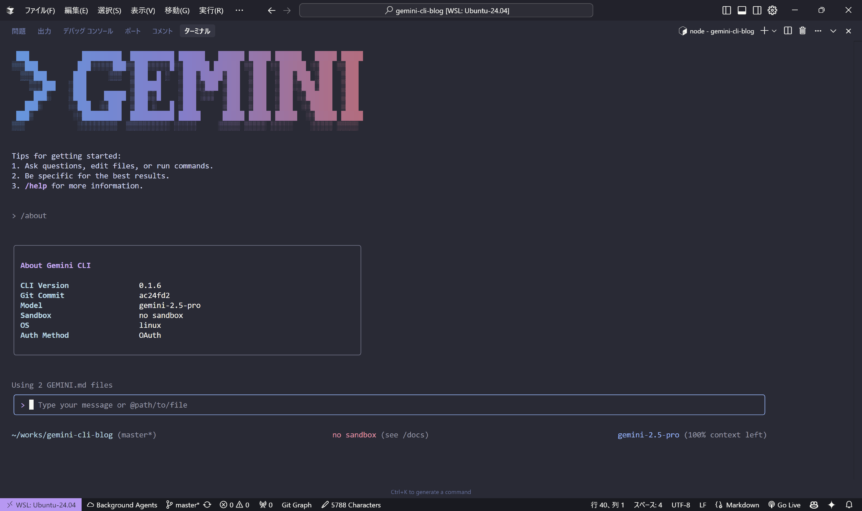Open Git Graph from status bar
Screen dimensions: 862x511
[296, 505]
